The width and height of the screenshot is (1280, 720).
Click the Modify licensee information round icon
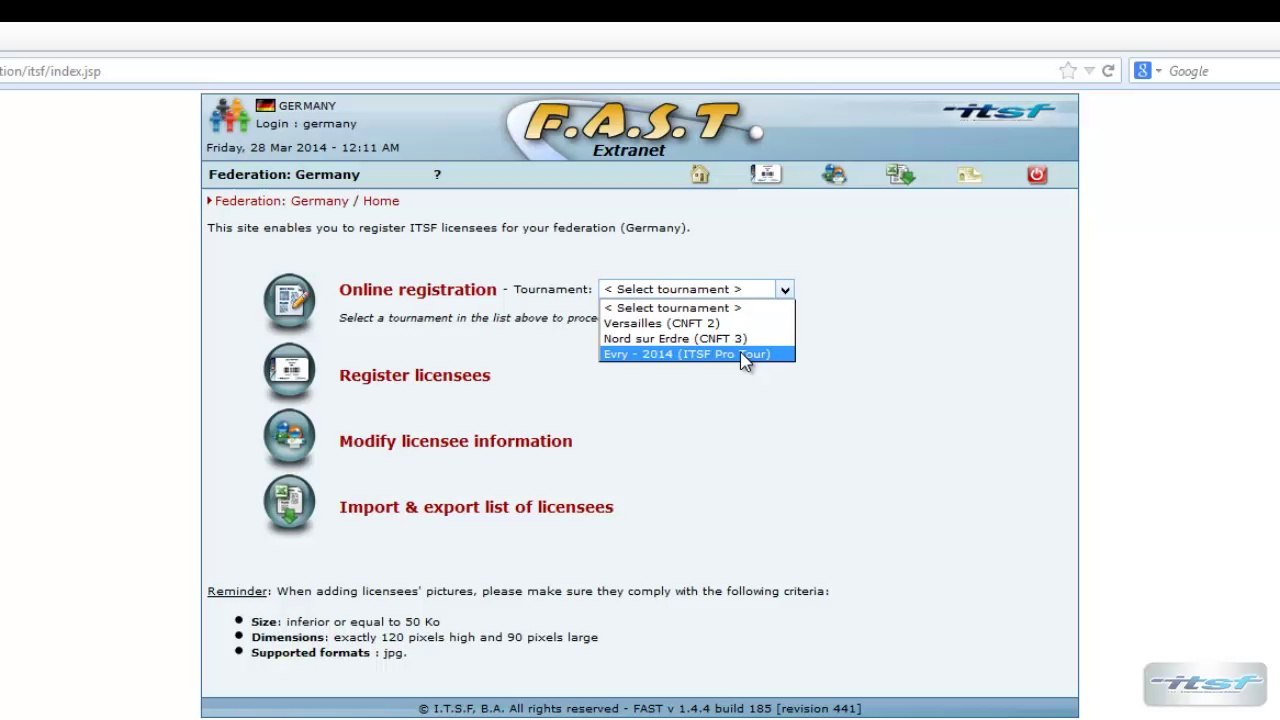point(289,438)
